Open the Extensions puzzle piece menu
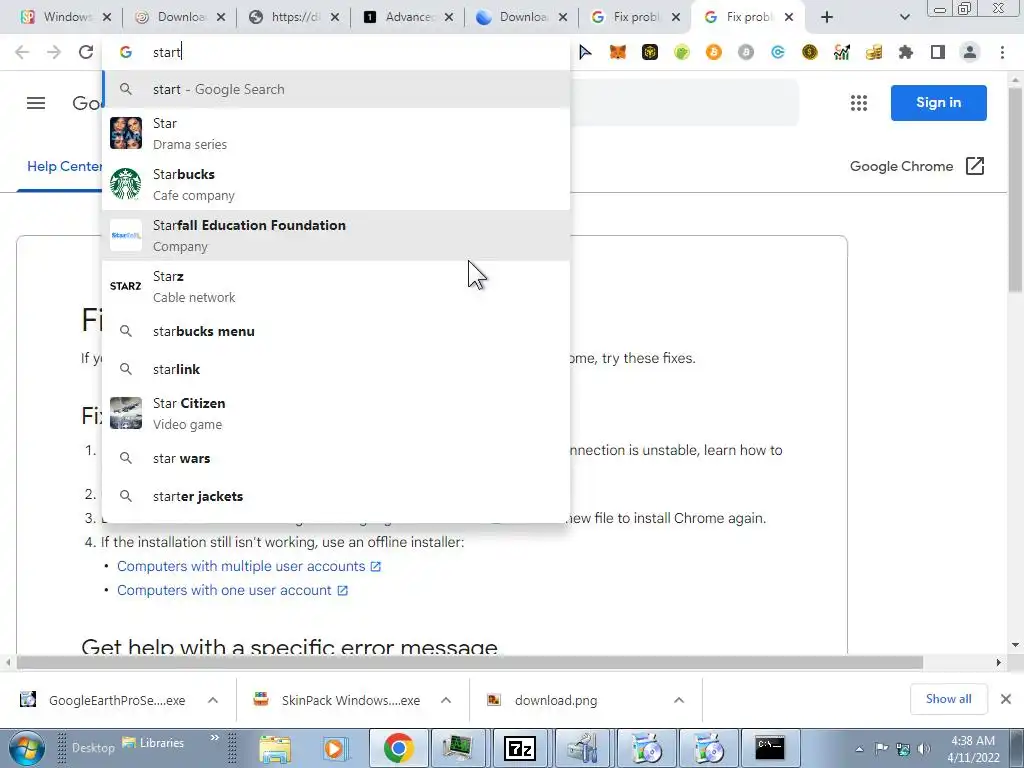The image size is (1024, 768). [x=906, y=52]
